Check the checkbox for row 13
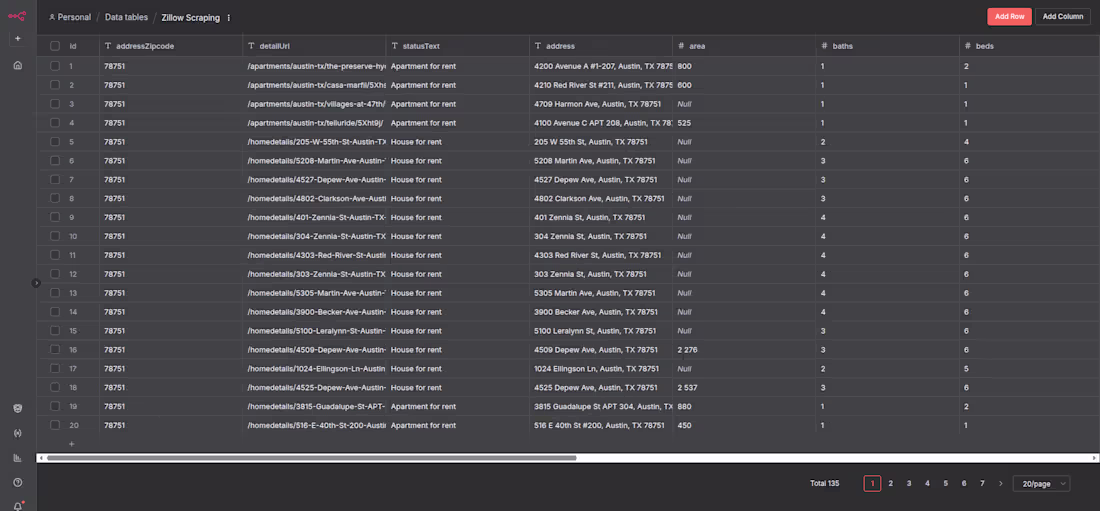 [x=55, y=293]
